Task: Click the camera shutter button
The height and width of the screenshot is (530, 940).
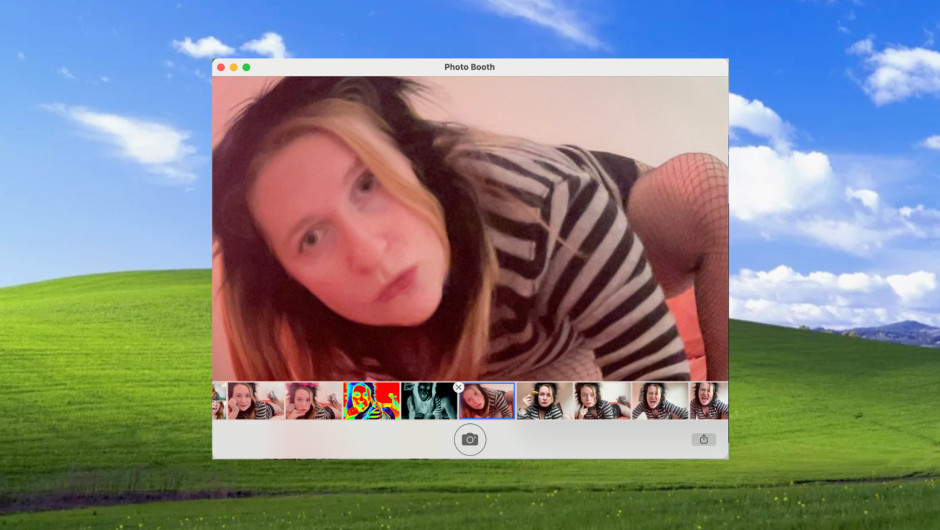Action: (470, 439)
